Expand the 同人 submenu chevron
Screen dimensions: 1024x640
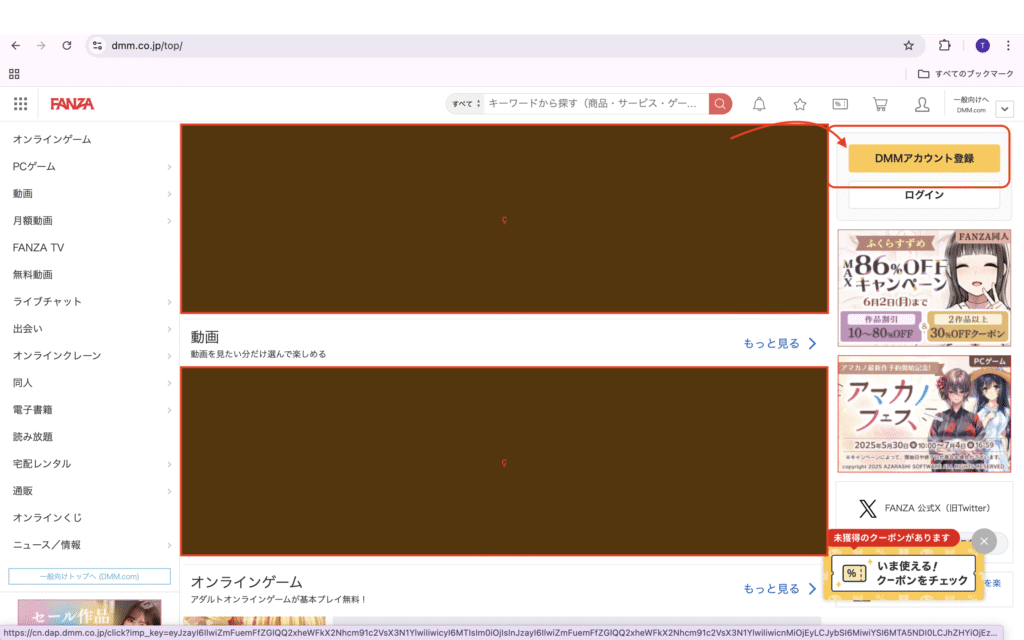(x=169, y=383)
